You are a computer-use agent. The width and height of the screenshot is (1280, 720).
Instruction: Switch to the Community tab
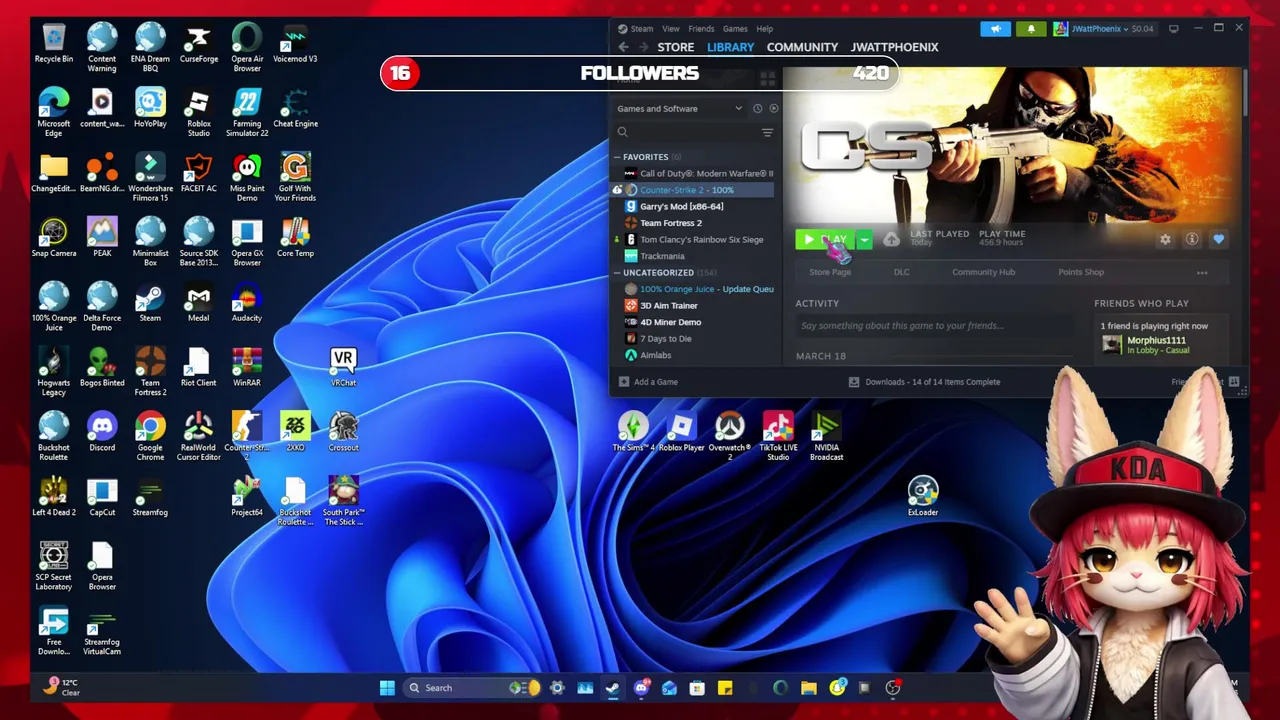pos(802,47)
